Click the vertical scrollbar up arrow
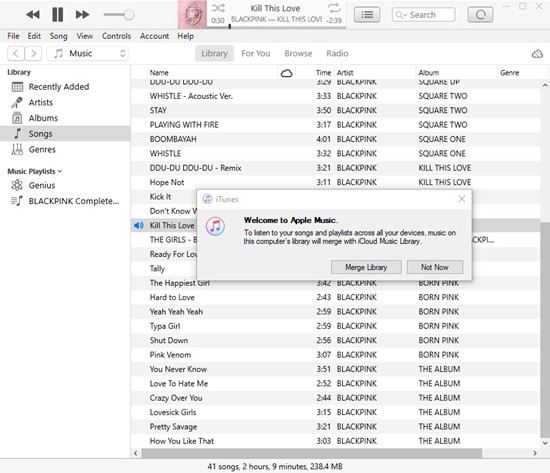This screenshot has width=550, height=473. (x=545, y=85)
